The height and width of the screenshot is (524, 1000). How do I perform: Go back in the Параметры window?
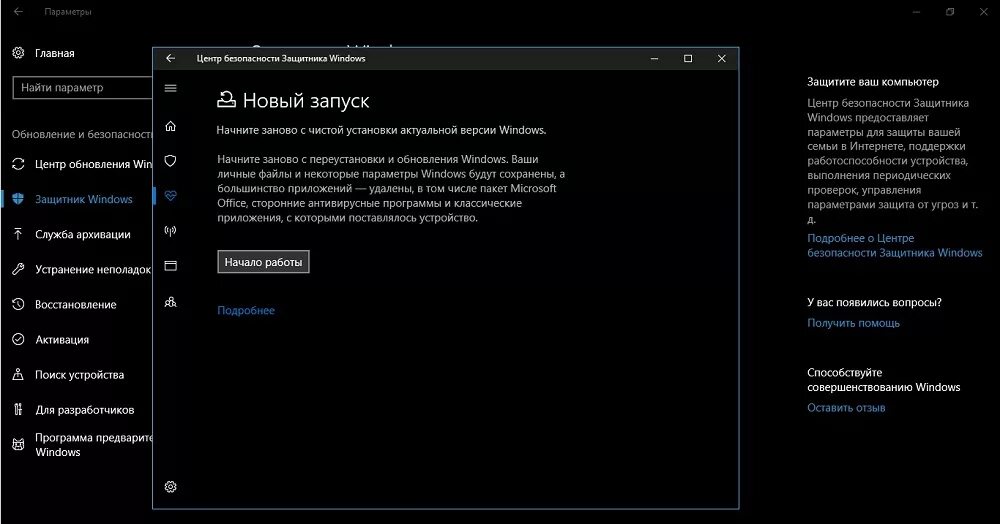pyautogui.click(x=18, y=11)
